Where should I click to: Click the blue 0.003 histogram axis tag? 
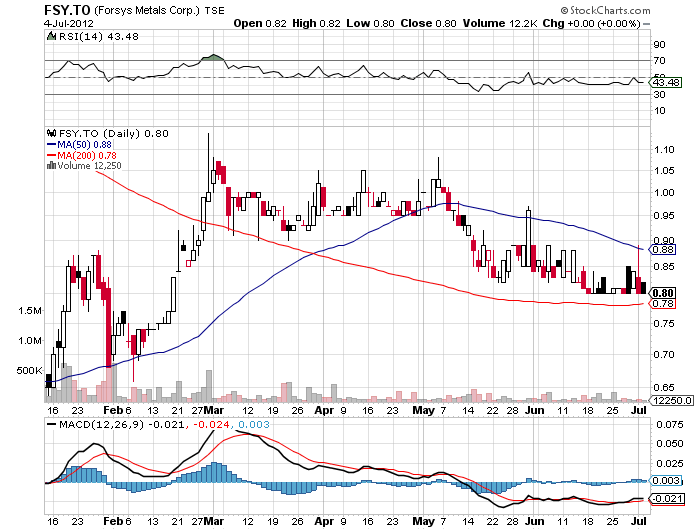pos(666,480)
